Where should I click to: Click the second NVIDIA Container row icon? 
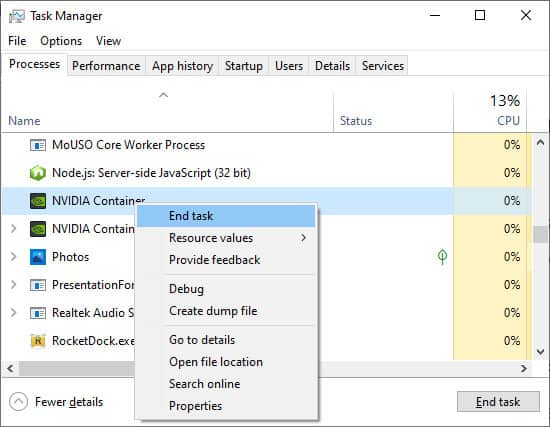38,229
